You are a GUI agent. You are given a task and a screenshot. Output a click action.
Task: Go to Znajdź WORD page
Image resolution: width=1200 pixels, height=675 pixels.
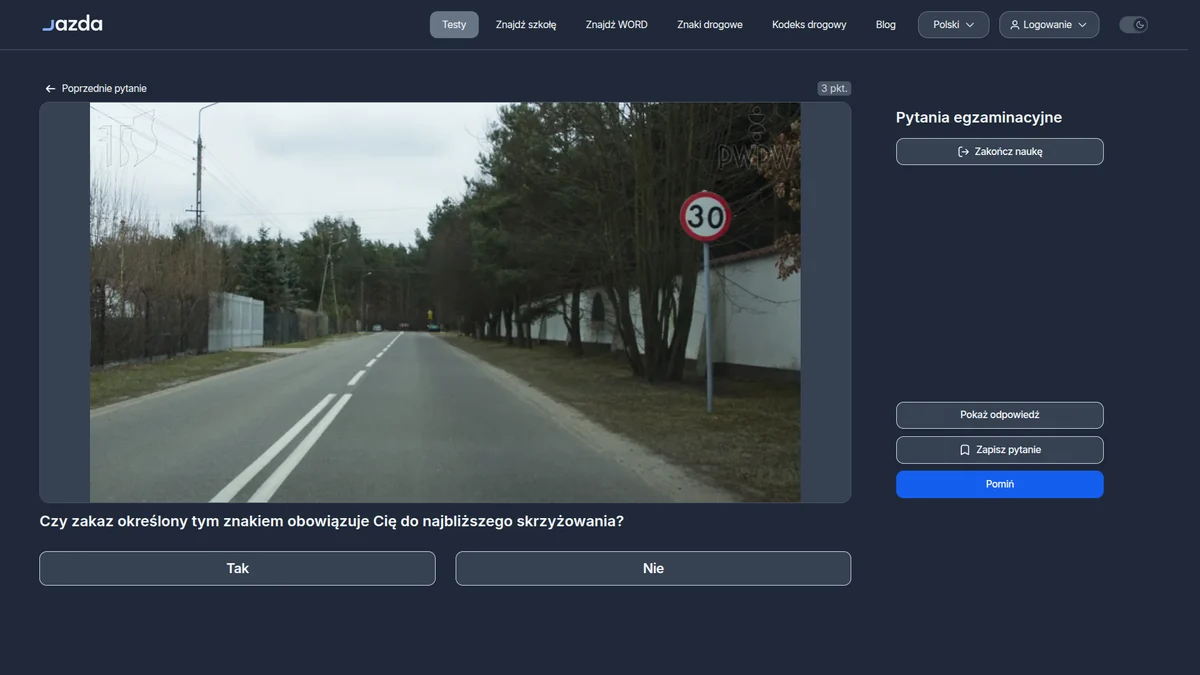(617, 25)
